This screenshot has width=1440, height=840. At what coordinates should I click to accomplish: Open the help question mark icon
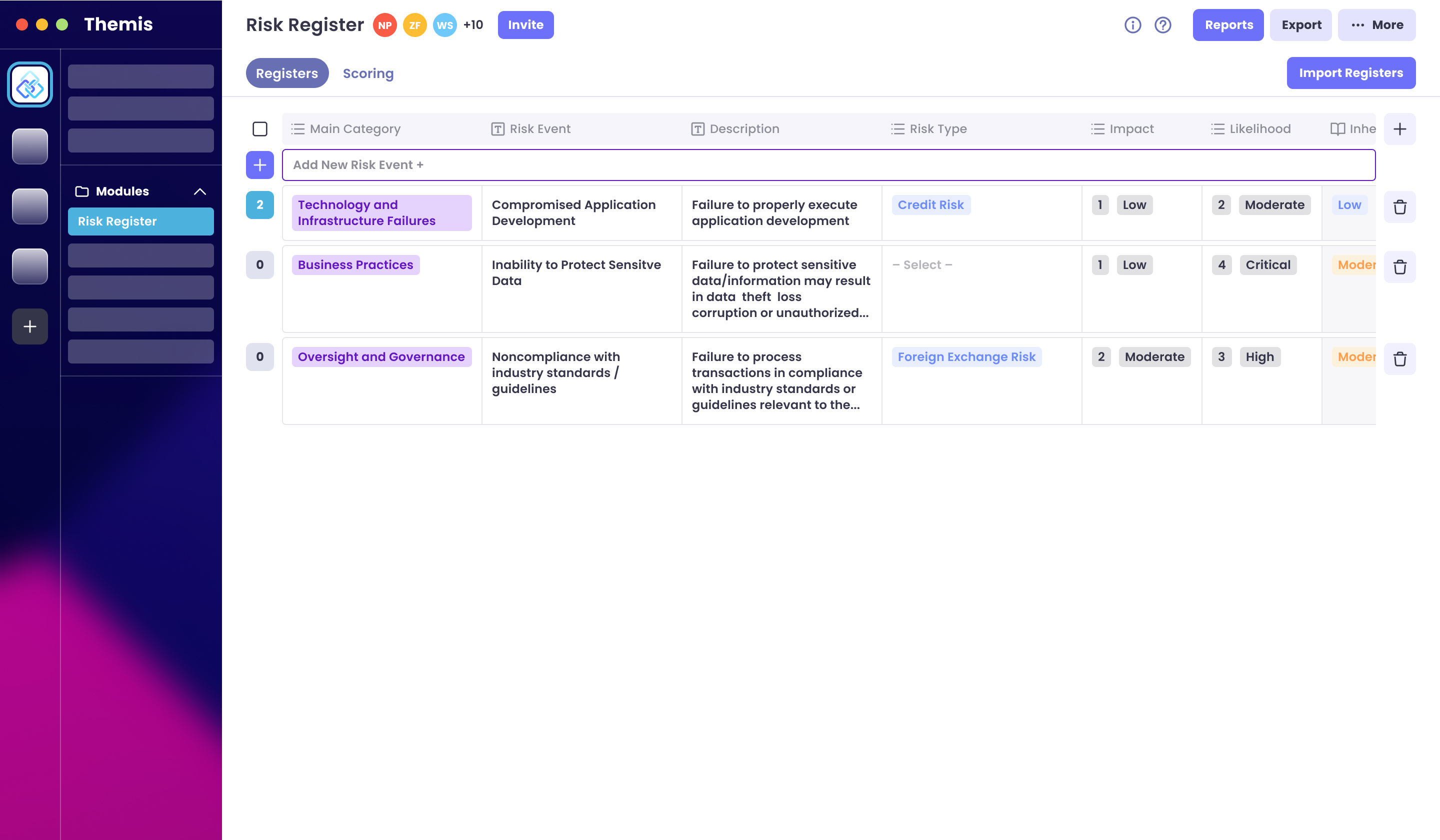click(1162, 25)
